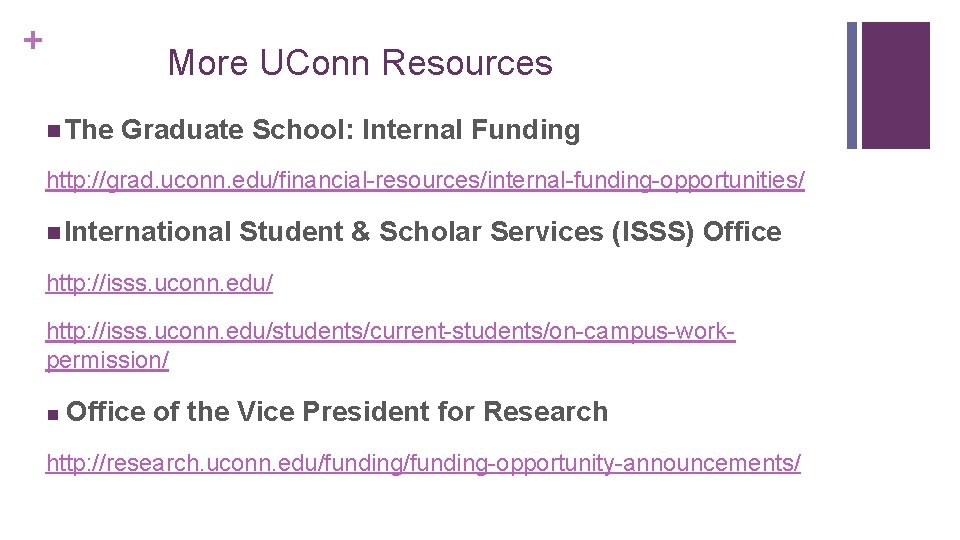Viewport: 960px width, 540px height.
Task: Follow the ISSS on-campus-work-permission link
Action: pyautogui.click(x=390, y=331)
